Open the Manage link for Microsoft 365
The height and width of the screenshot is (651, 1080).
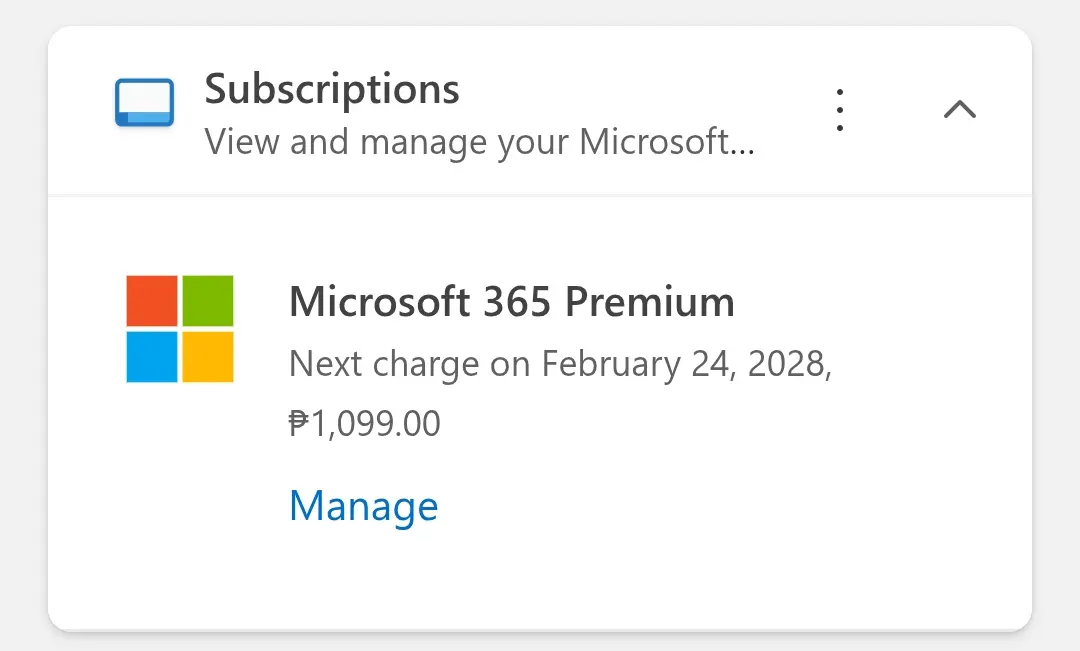coord(363,506)
